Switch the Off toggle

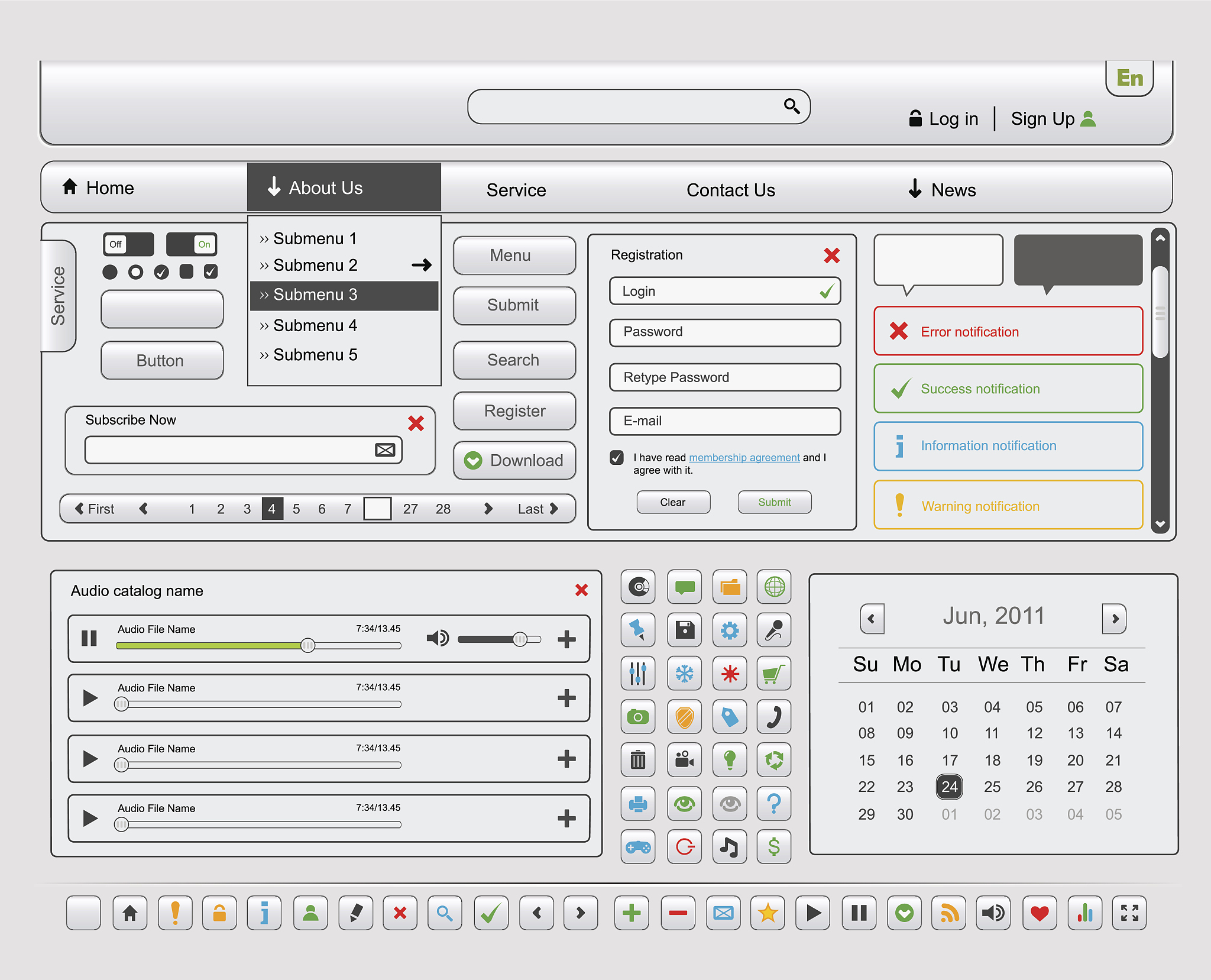click(128, 244)
